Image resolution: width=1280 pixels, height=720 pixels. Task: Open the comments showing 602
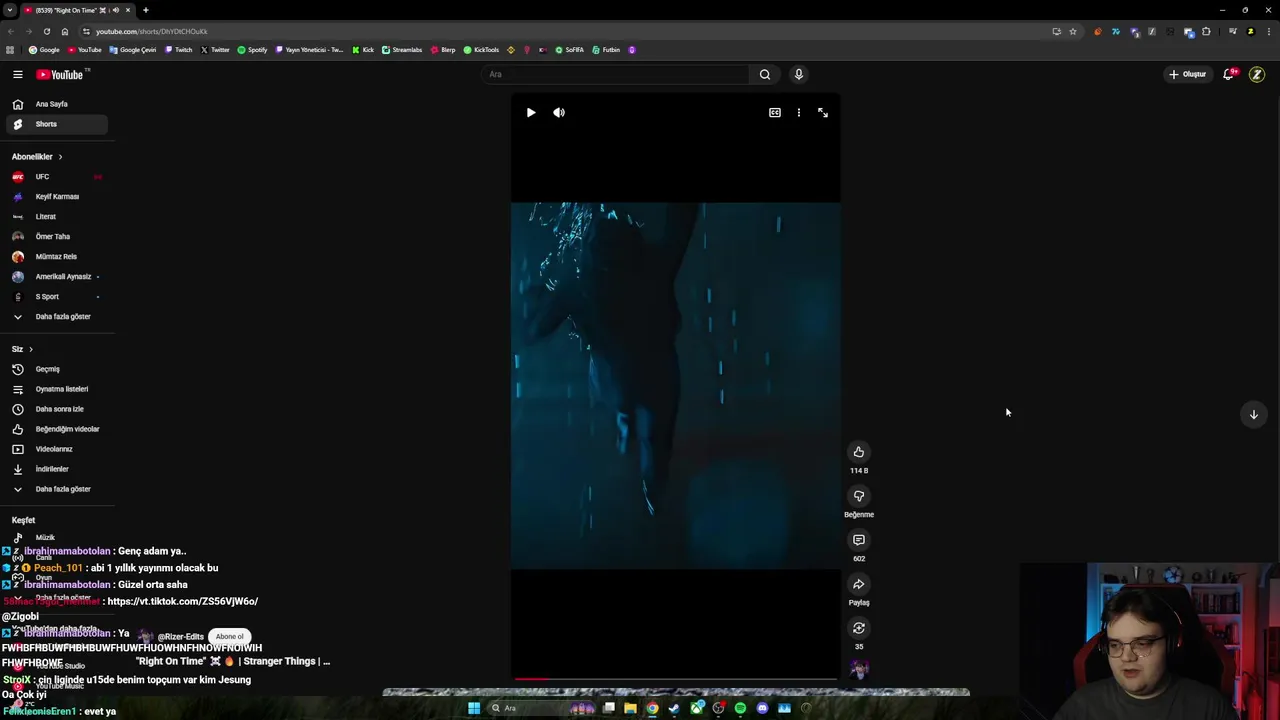859,540
